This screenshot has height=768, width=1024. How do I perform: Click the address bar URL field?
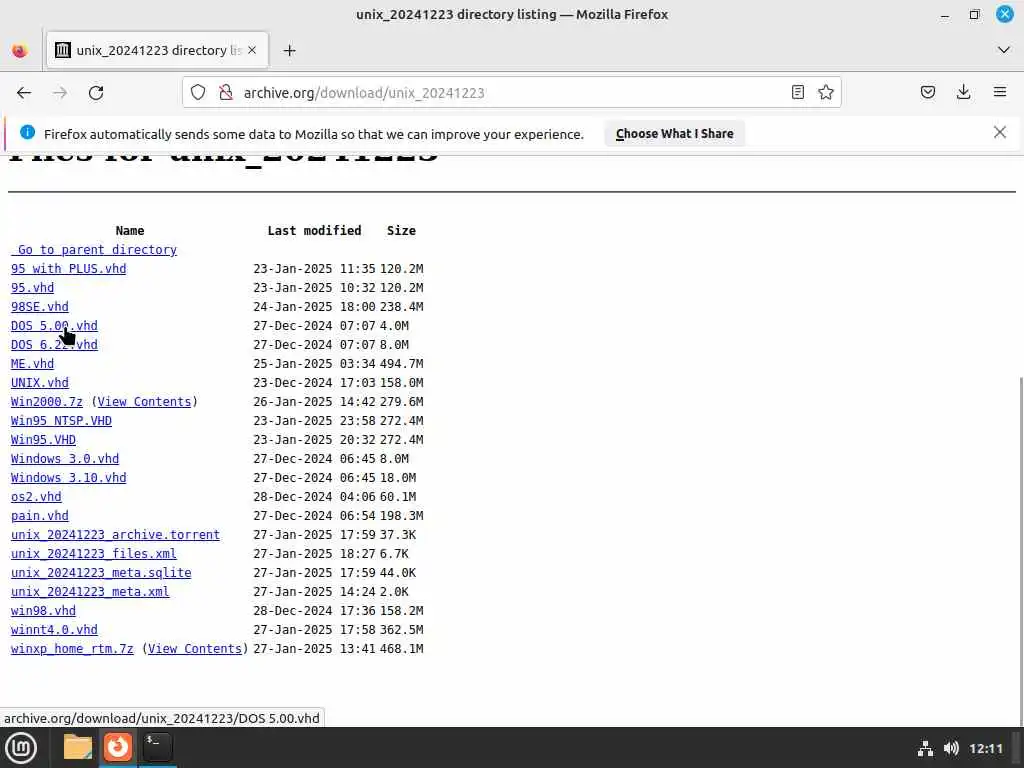click(513, 93)
